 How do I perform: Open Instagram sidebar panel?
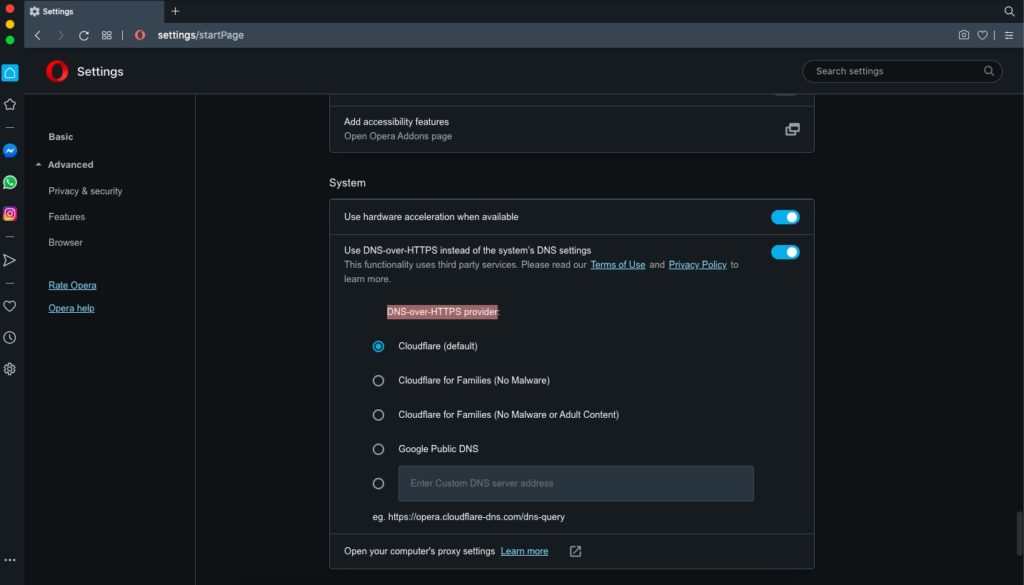point(10,213)
